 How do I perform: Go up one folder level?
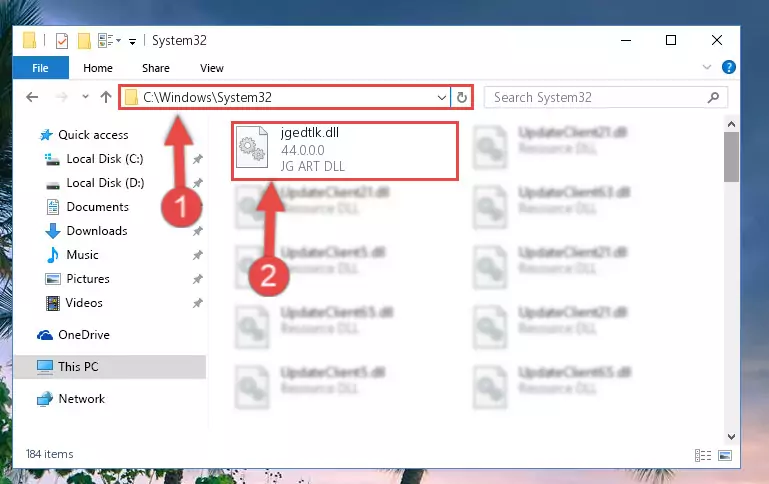[x=106, y=97]
